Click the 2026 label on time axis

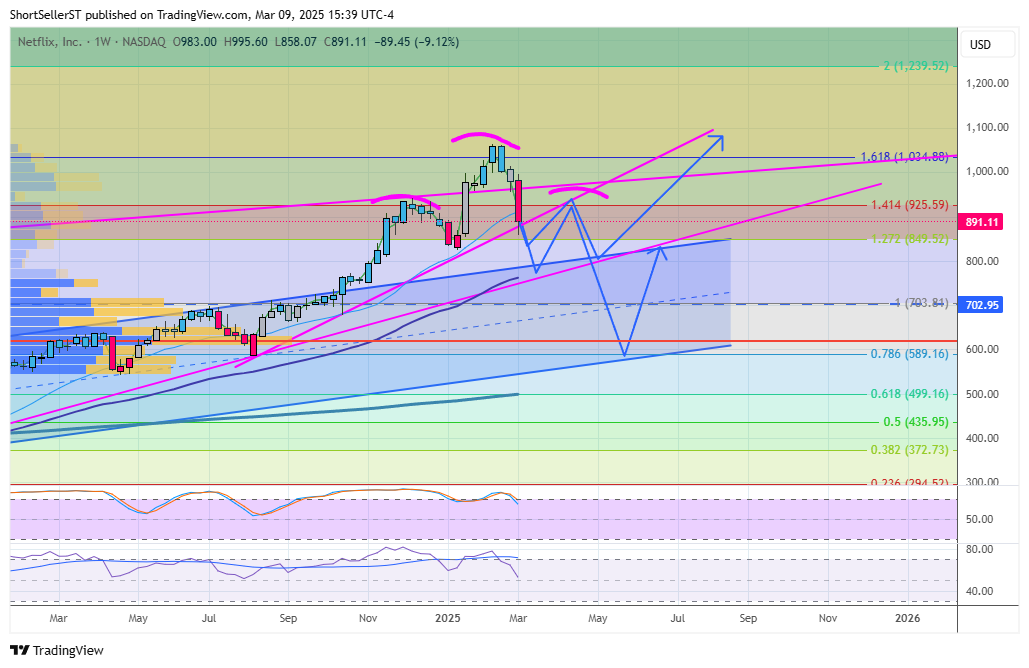pyautogui.click(x=908, y=618)
